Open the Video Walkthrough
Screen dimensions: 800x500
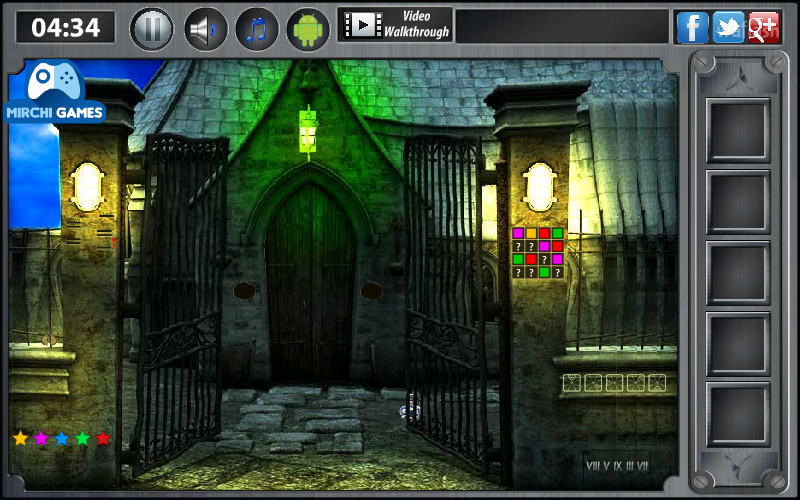[394, 24]
